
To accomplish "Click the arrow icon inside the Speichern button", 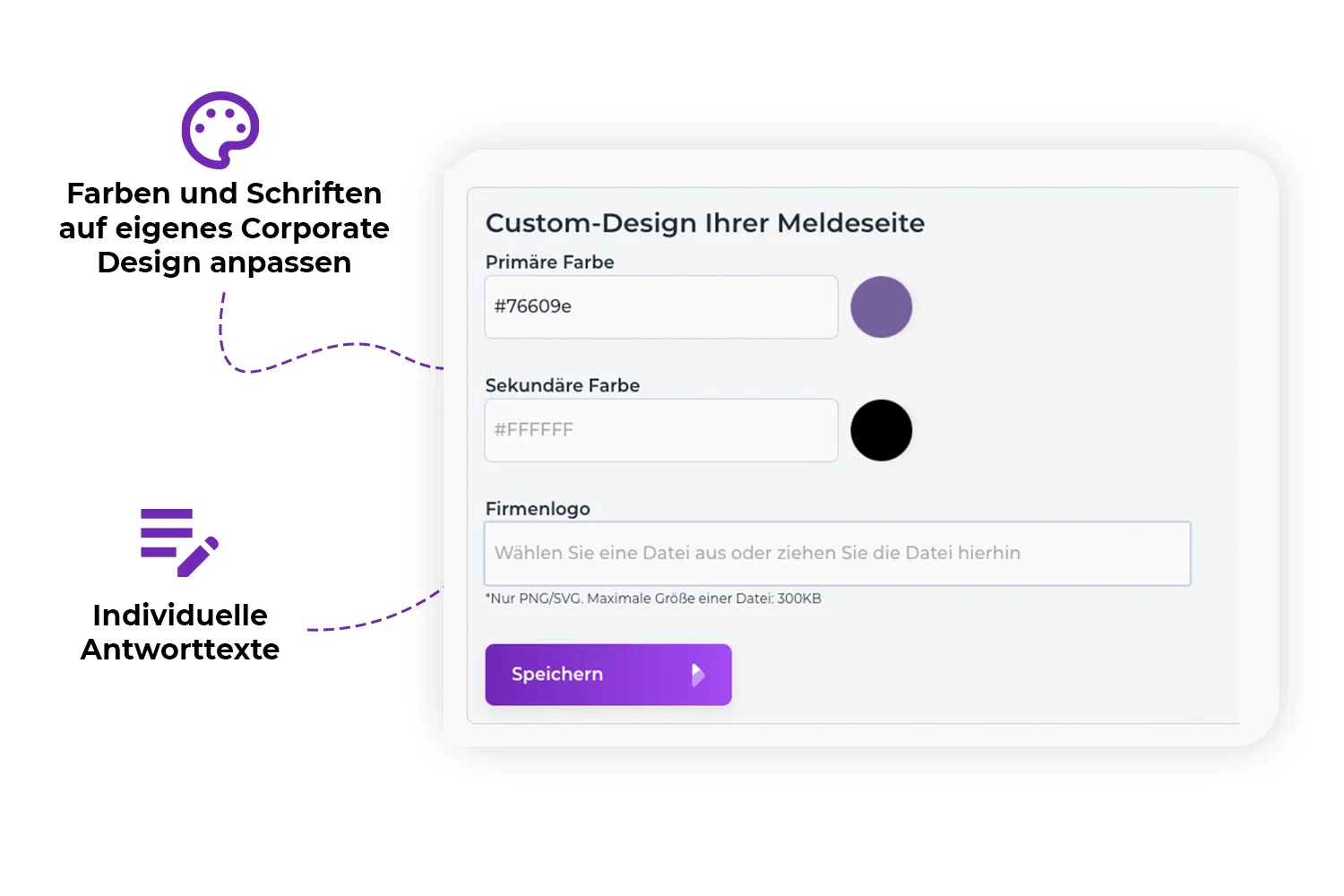I will pos(698,675).
